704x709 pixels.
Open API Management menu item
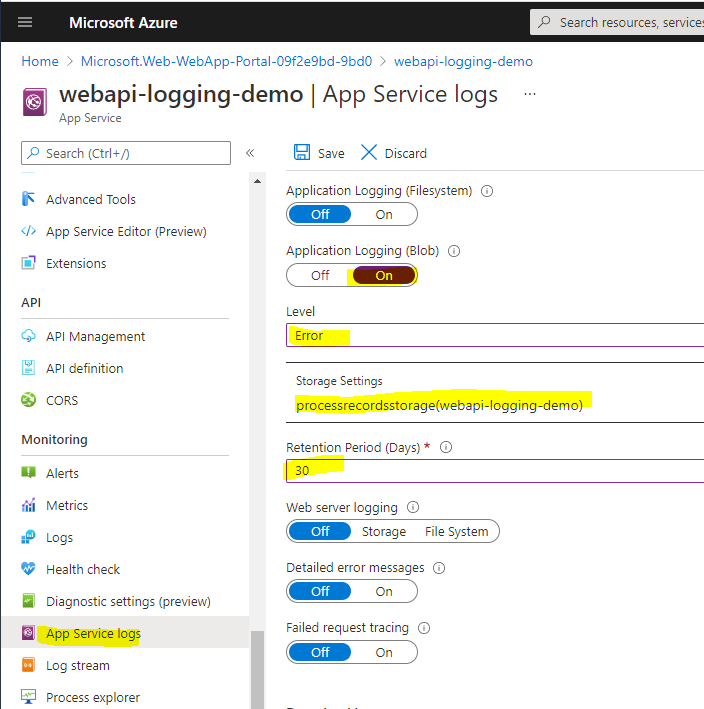point(95,336)
